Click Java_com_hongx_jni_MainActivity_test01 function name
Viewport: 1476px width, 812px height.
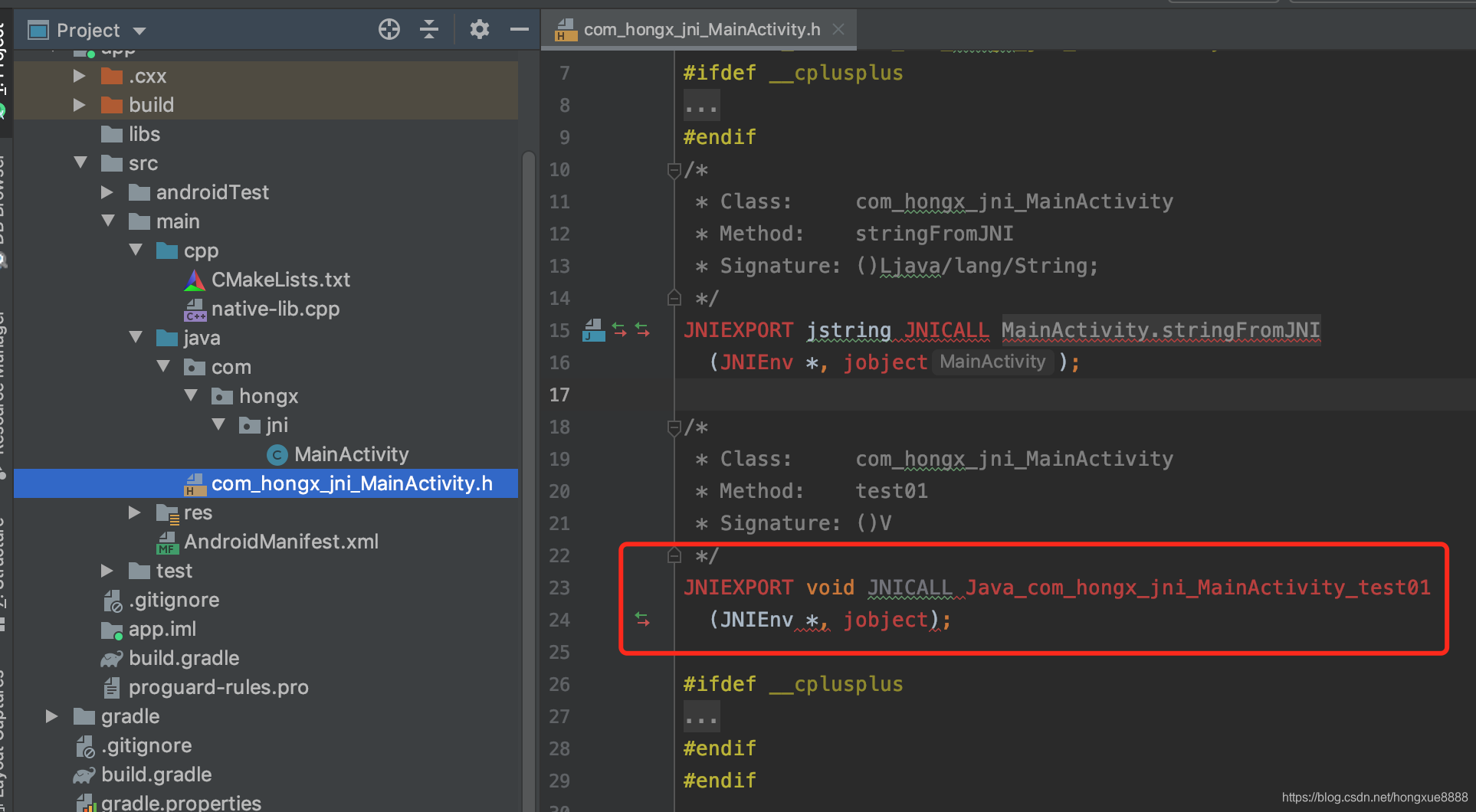1198,588
